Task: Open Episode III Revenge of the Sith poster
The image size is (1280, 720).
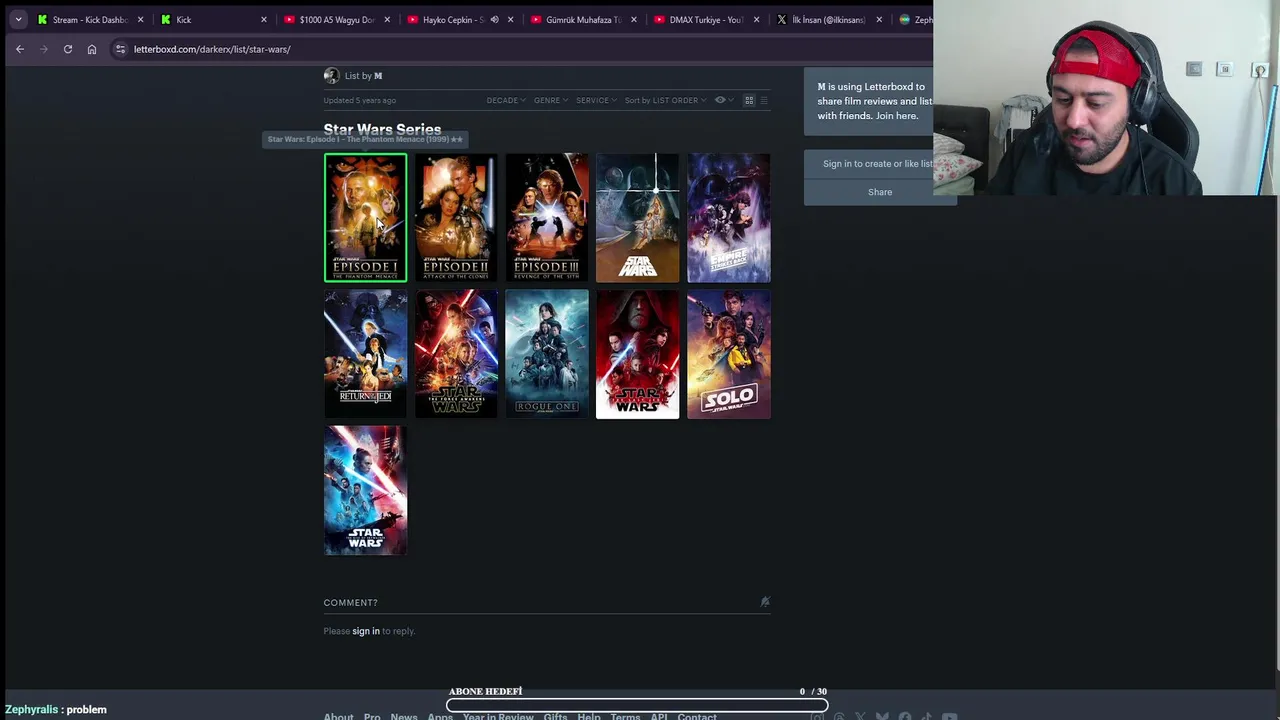Action: [x=547, y=217]
